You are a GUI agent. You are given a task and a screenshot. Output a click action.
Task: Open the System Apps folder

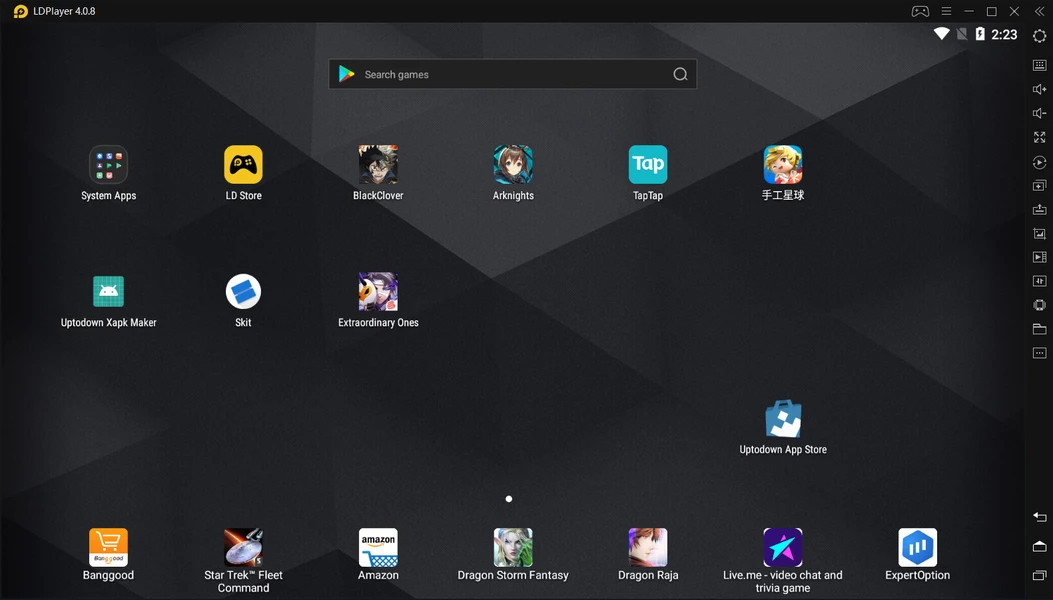pos(108,165)
